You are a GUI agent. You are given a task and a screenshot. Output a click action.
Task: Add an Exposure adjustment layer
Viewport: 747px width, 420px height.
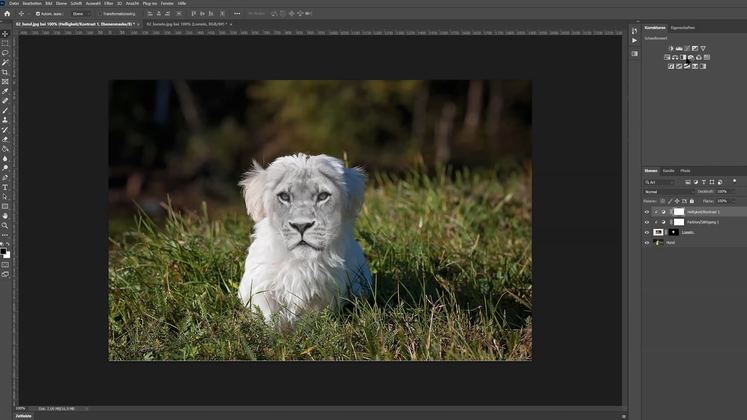pyautogui.click(x=695, y=48)
